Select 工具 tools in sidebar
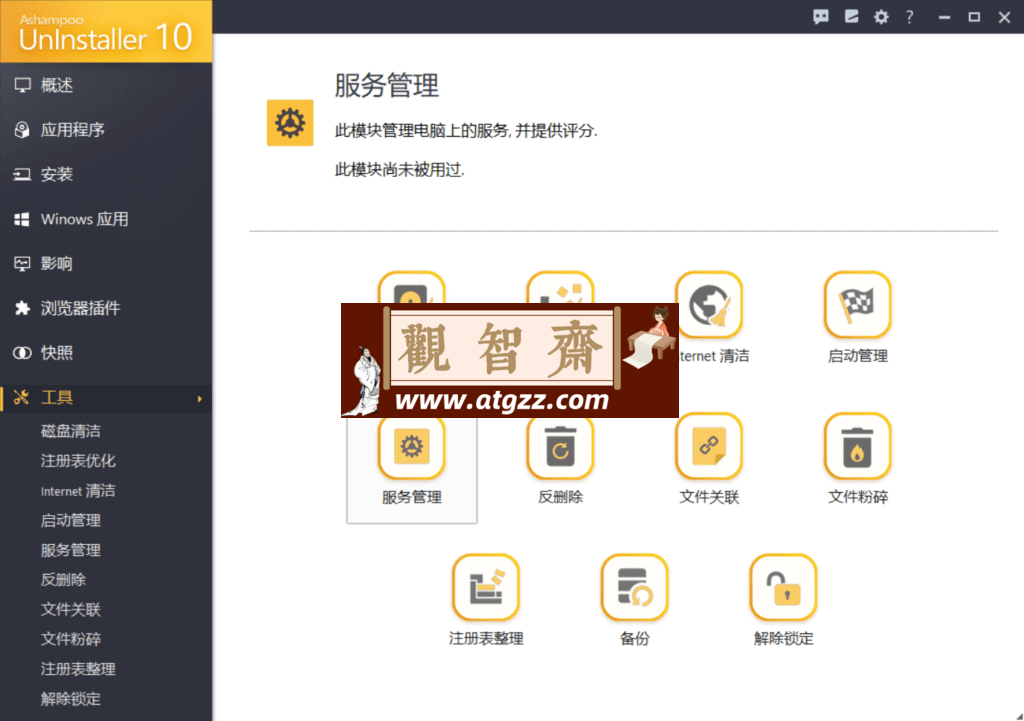1024x721 pixels. coord(106,398)
